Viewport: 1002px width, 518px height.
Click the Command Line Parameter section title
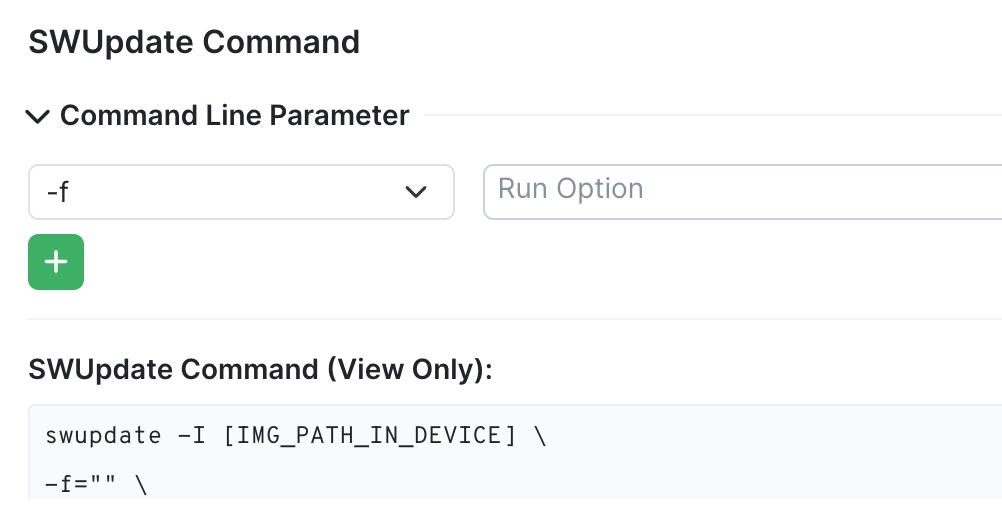point(234,116)
